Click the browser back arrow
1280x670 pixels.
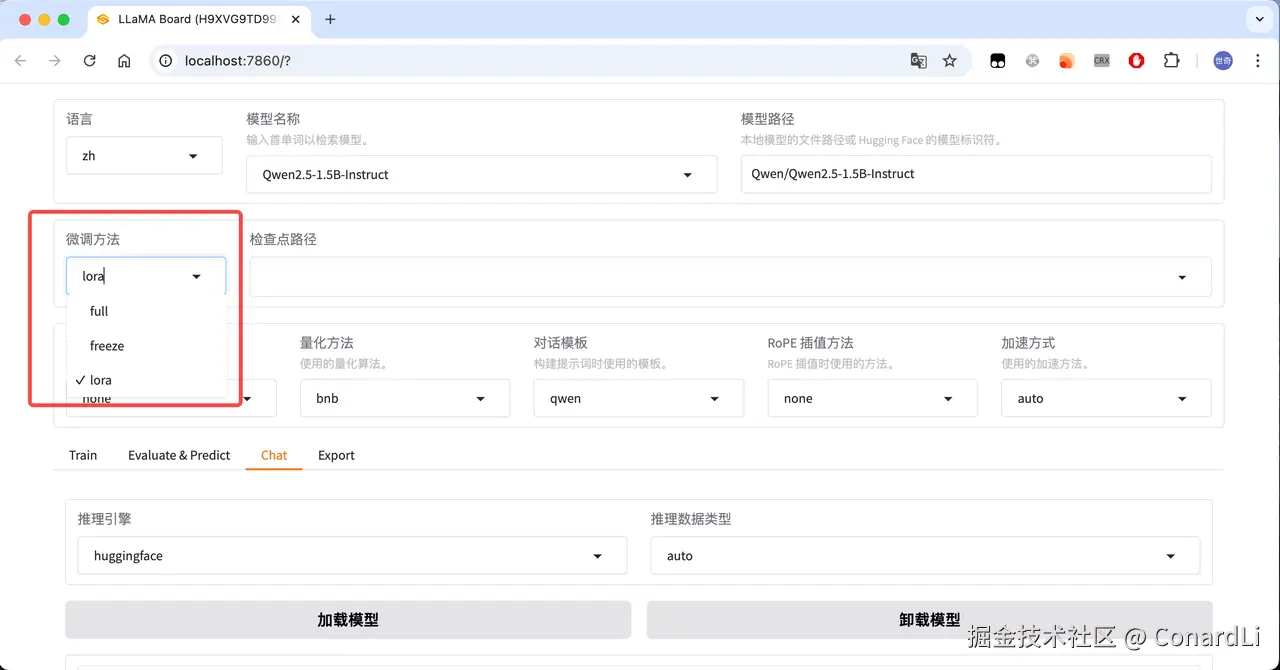coord(20,61)
